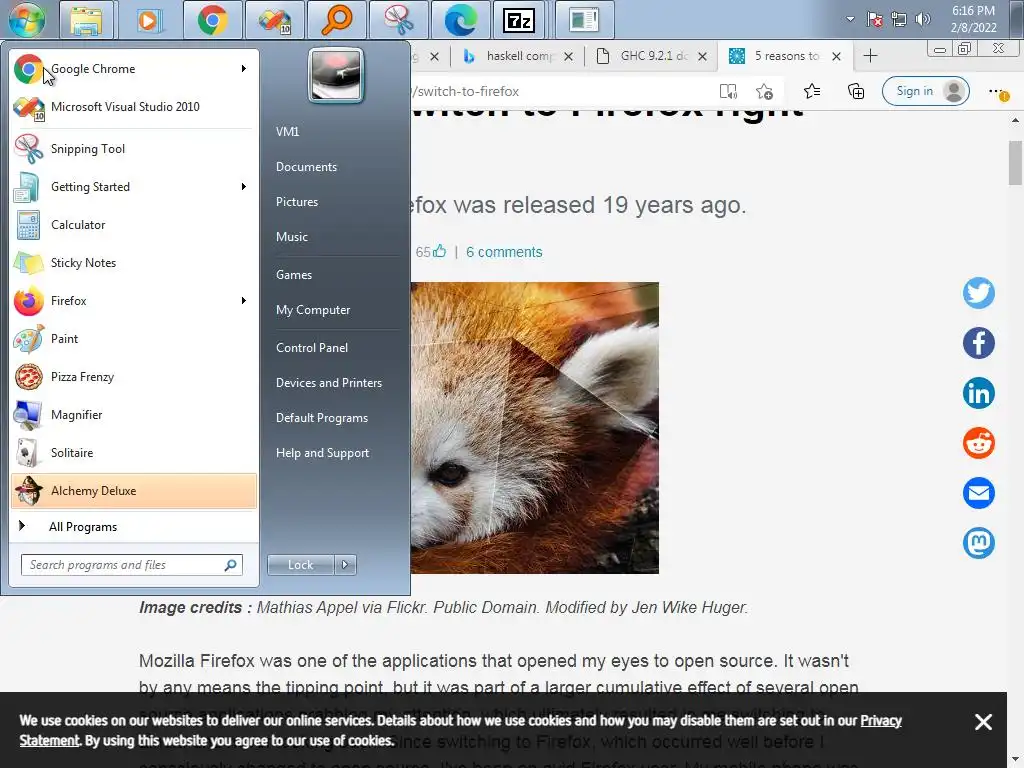This screenshot has height=768, width=1024.
Task: Open My Computer link
Action: tap(313, 310)
